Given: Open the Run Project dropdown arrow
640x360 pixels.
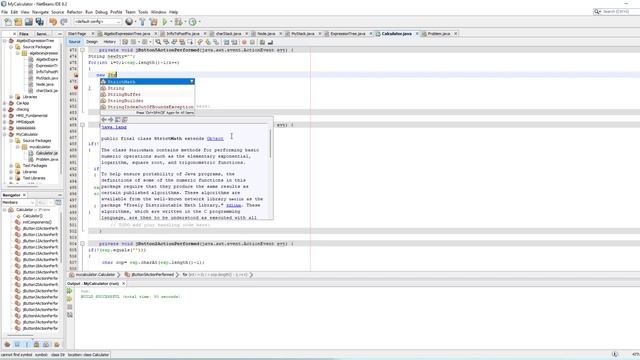Looking at the screenshot, I should click(171, 22).
